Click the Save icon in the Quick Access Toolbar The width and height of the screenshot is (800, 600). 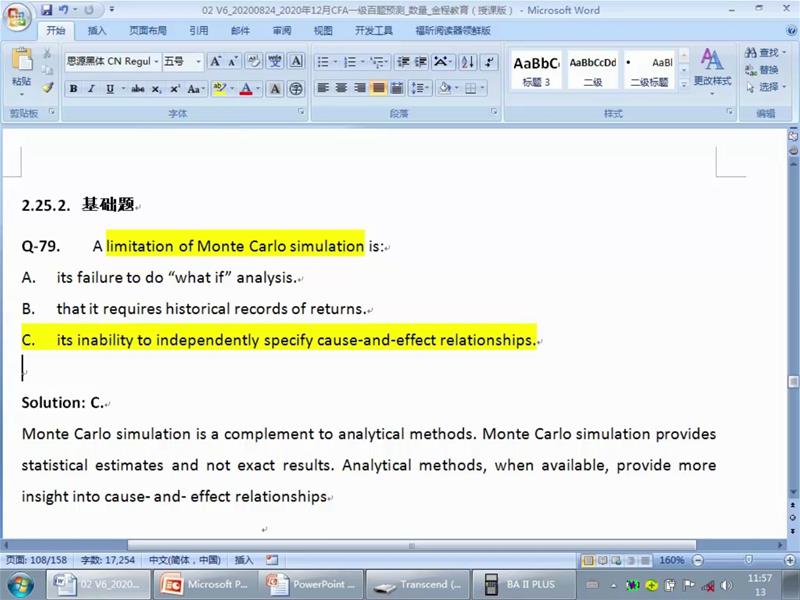coord(47,10)
